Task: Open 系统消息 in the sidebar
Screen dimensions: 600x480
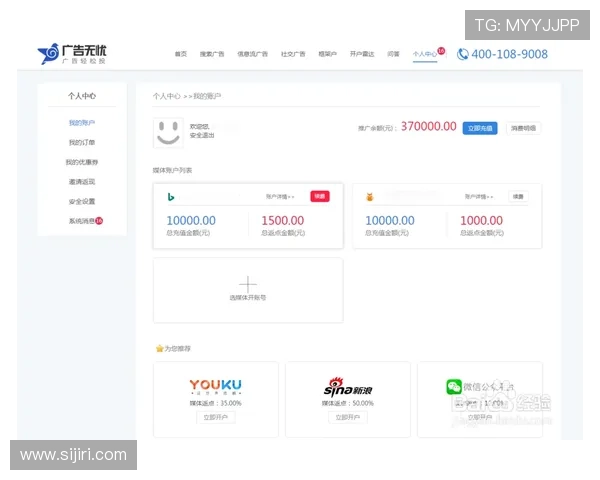Action: (82, 221)
